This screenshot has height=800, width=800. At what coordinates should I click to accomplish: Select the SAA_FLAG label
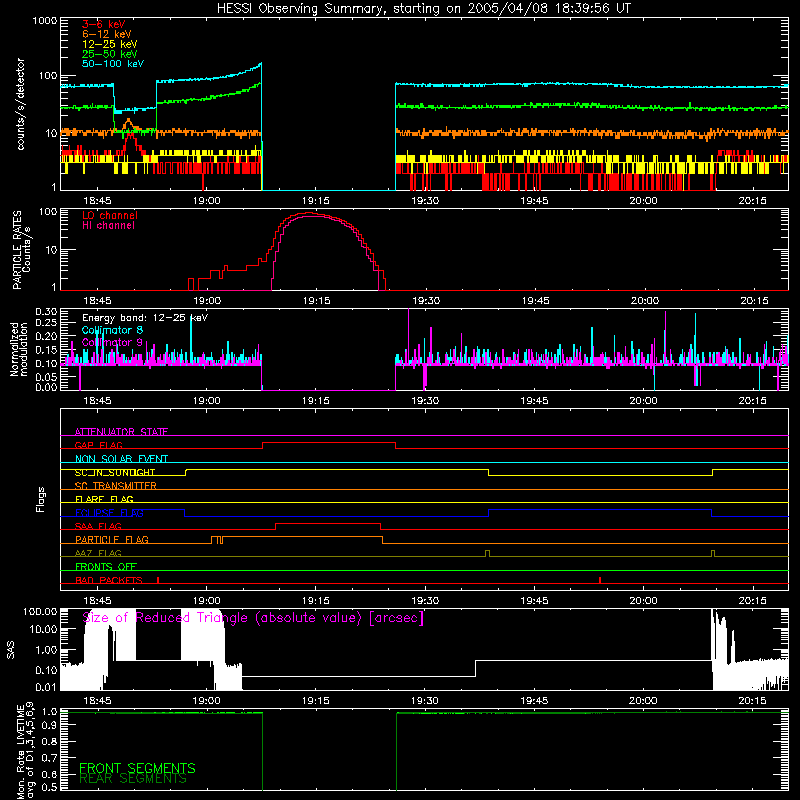[x=98, y=526]
